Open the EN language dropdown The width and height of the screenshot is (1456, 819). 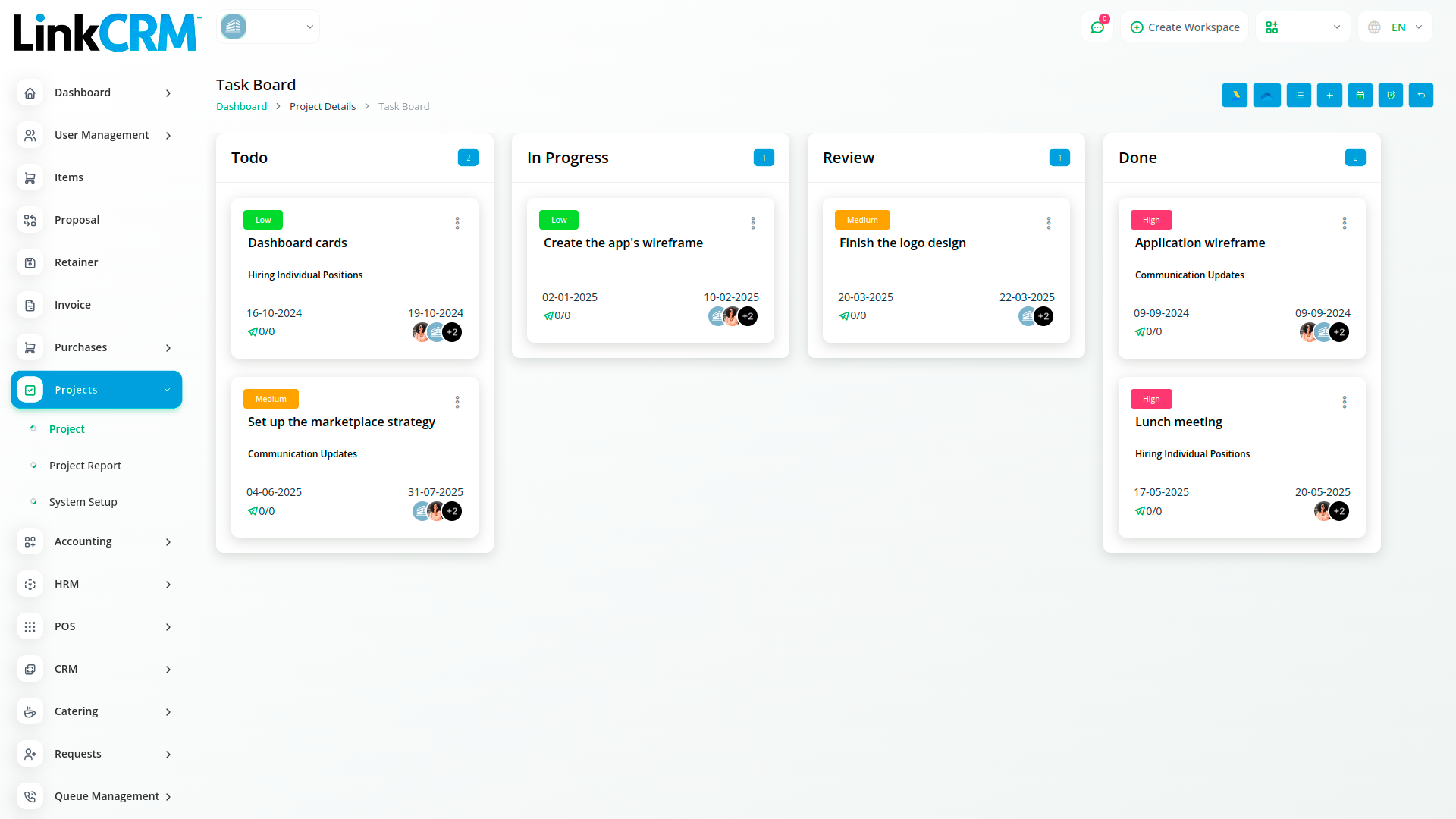point(1395,27)
